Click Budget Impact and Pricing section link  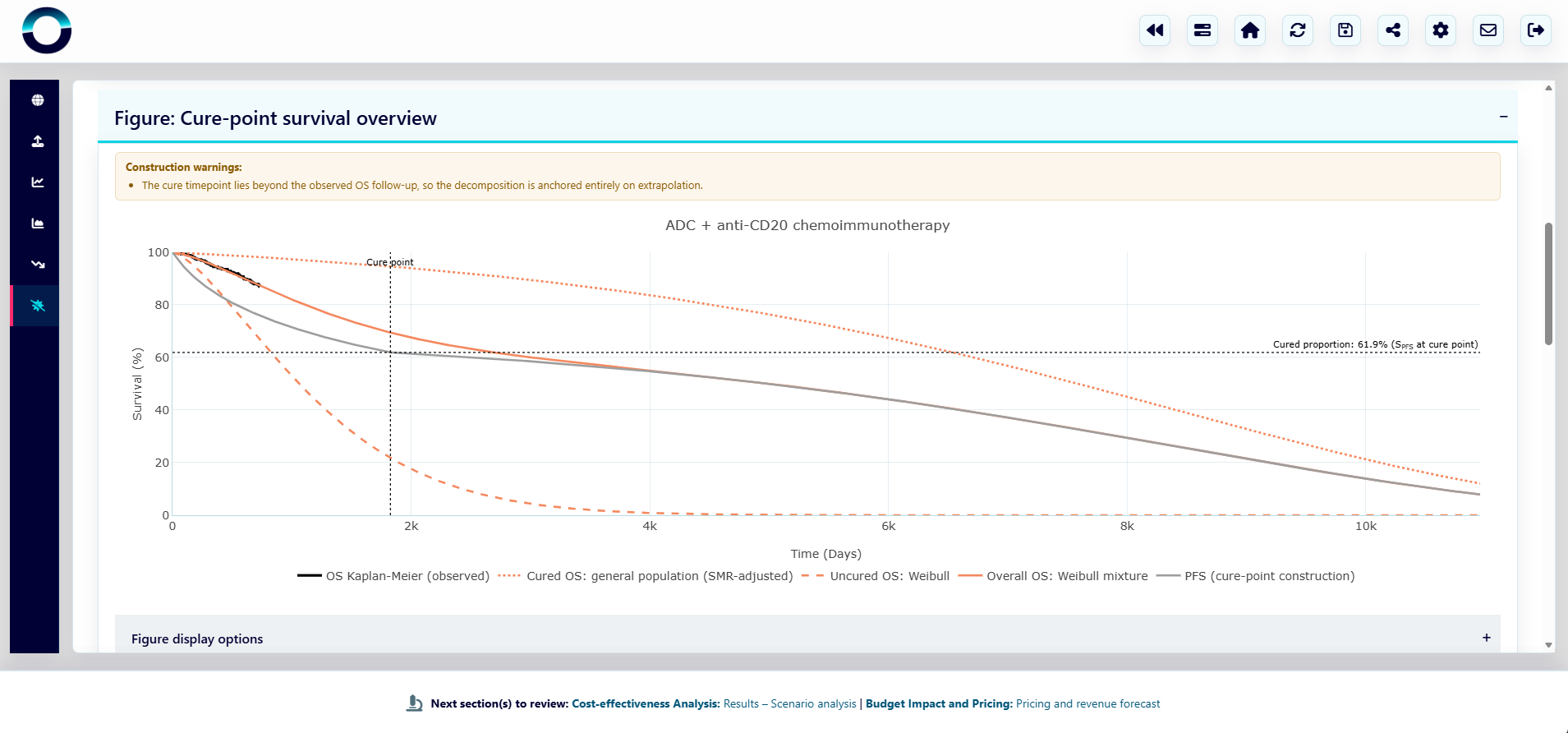[x=939, y=704]
